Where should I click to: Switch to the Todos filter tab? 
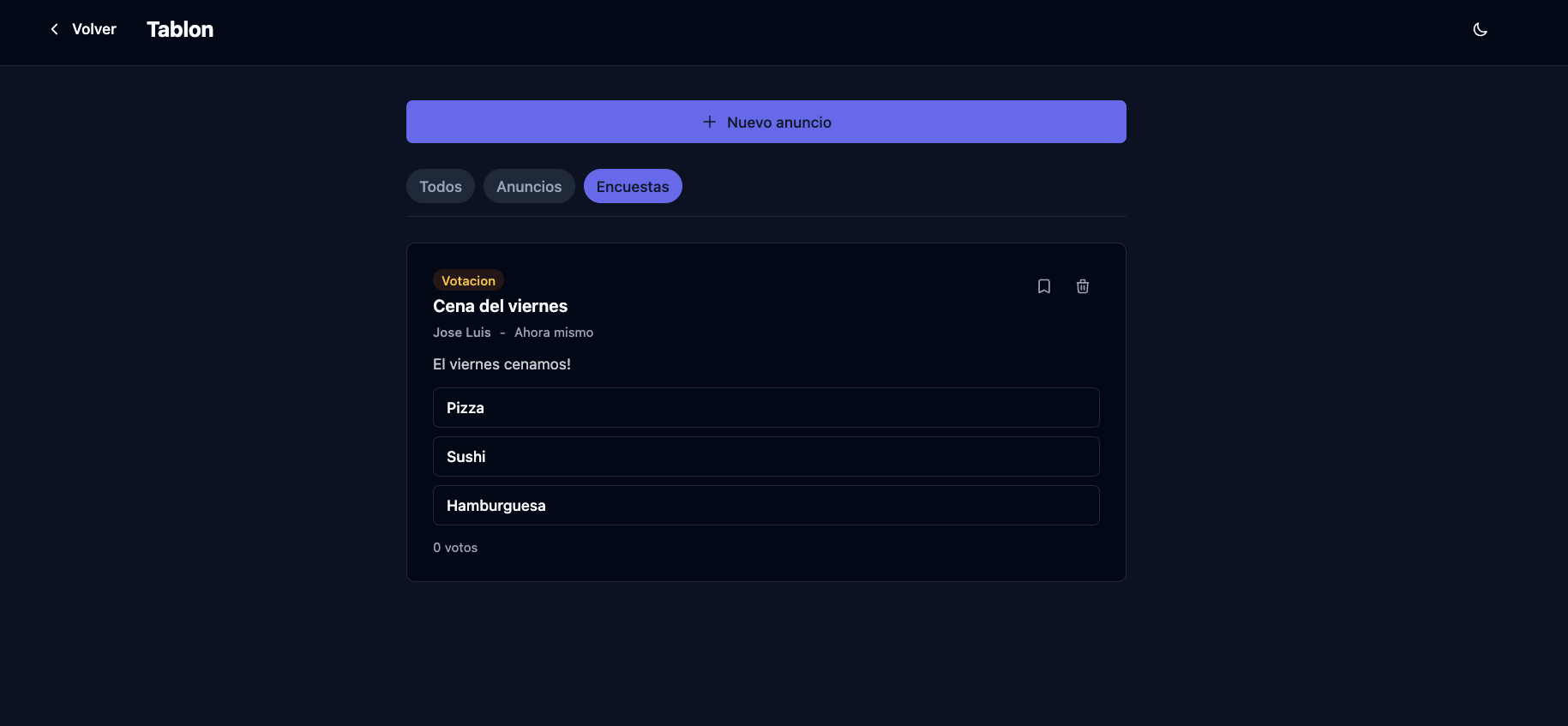click(x=440, y=186)
